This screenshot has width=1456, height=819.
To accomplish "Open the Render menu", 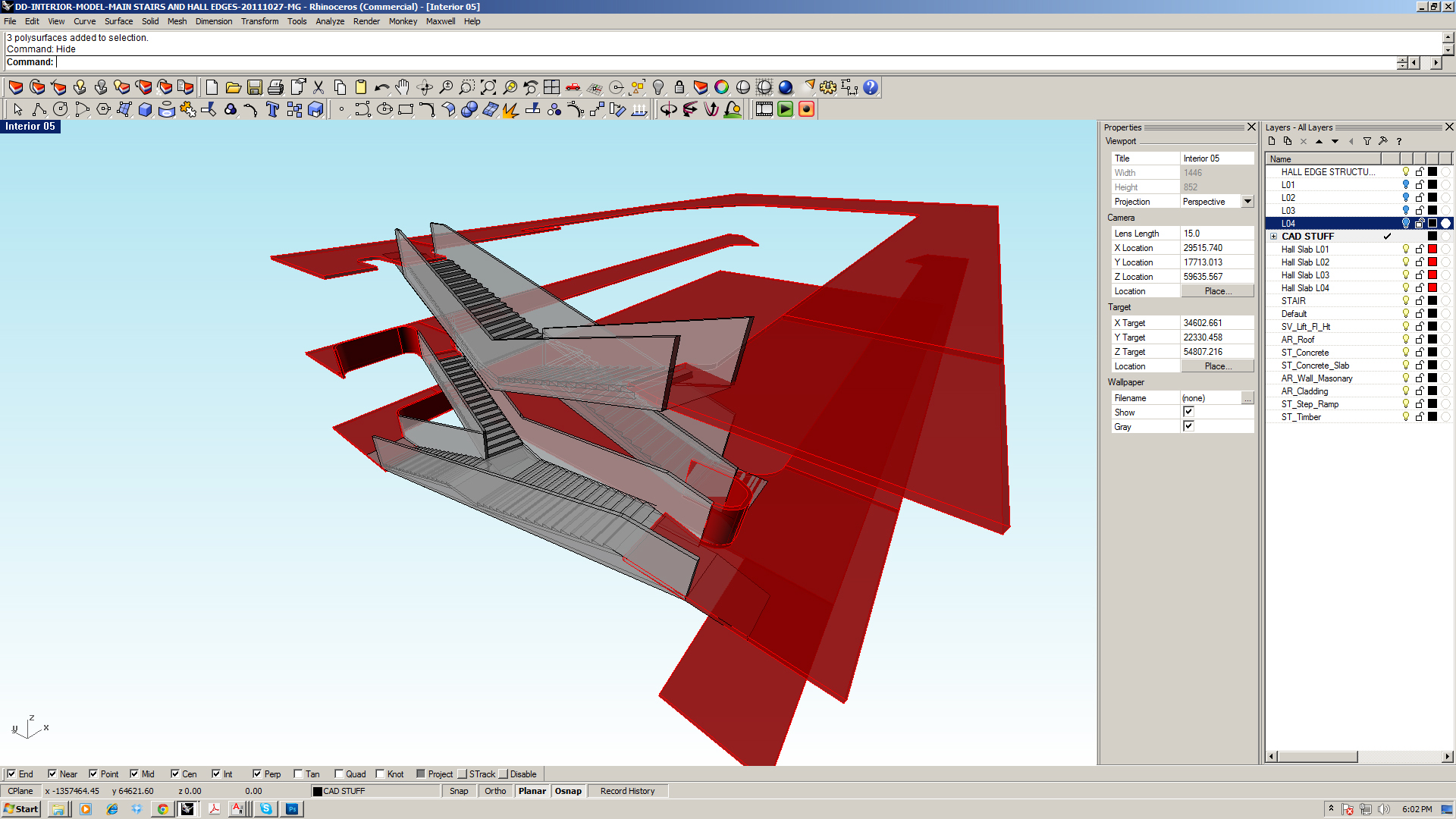I will (x=366, y=21).
